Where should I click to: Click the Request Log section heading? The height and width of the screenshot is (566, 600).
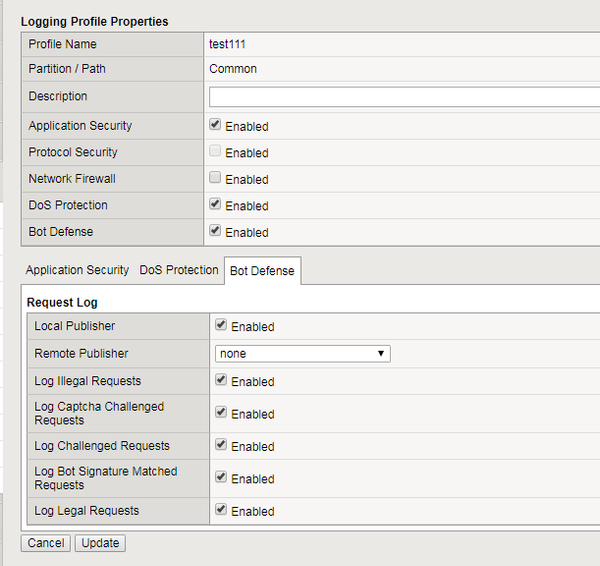62,302
